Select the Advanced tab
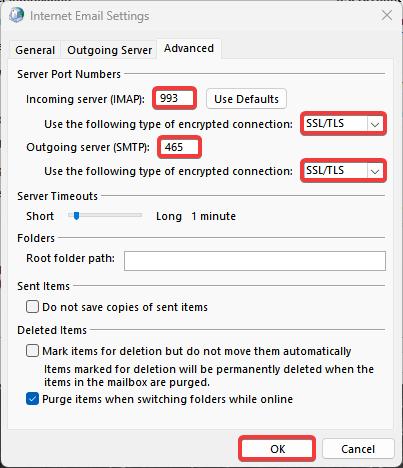 (x=189, y=49)
